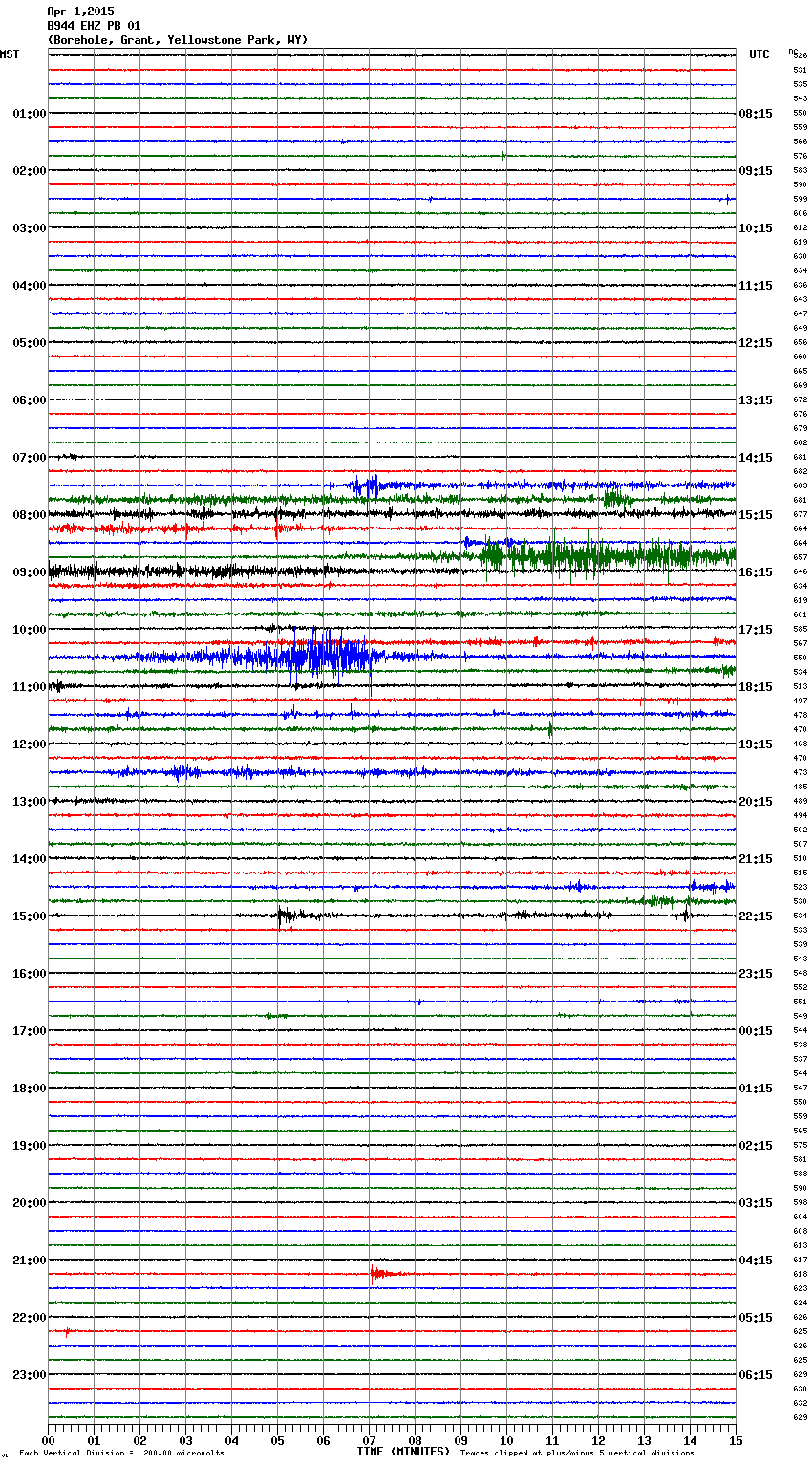Screen dimensions: 812x1466
Task: Select the 10:00 MST time label
Action: pyautogui.click(x=30, y=630)
